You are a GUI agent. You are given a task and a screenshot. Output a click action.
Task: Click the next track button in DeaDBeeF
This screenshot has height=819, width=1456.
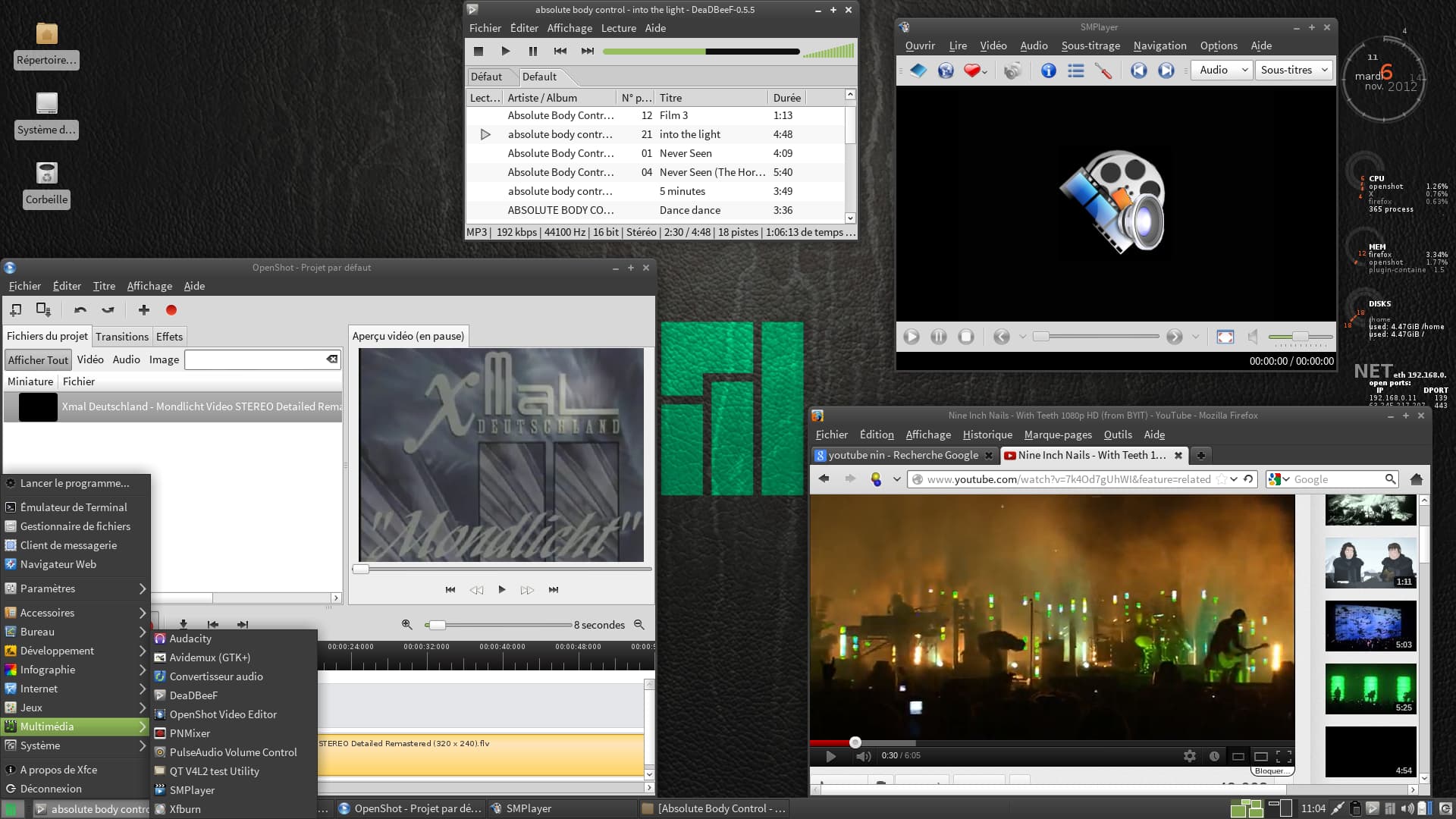pyautogui.click(x=588, y=52)
